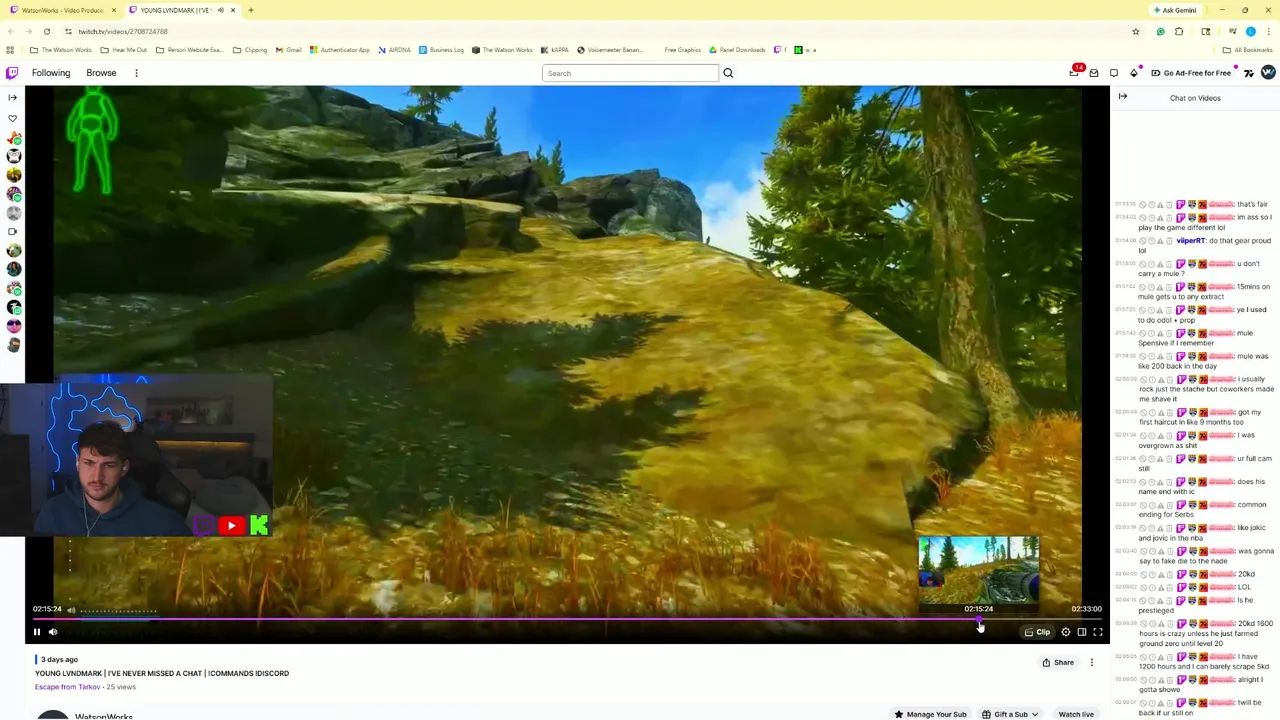Open Ask Gemini in the browser
The image size is (1280, 720).
tap(1175, 10)
